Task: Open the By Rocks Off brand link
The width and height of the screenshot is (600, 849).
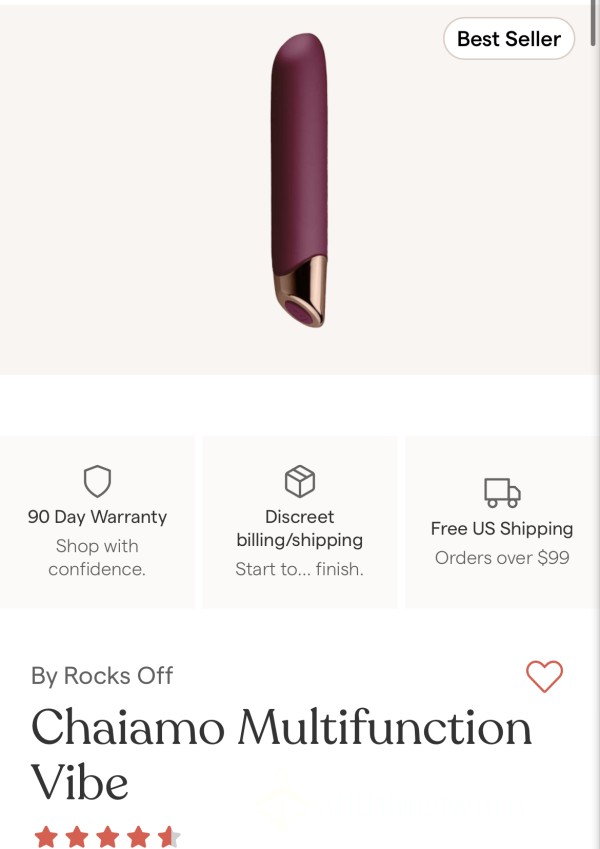Action: click(x=102, y=676)
